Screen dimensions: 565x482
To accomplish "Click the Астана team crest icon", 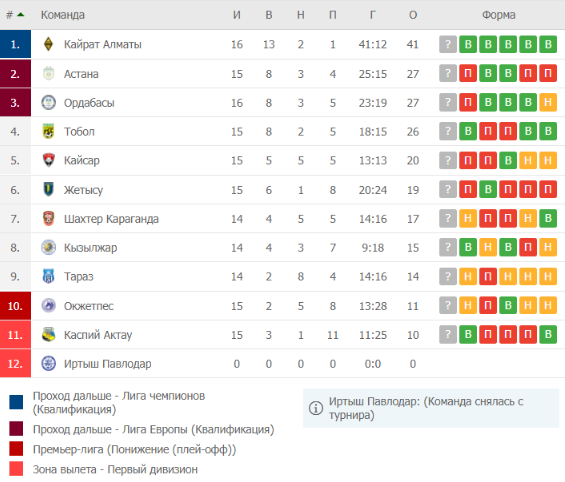I will coord(48,73).
